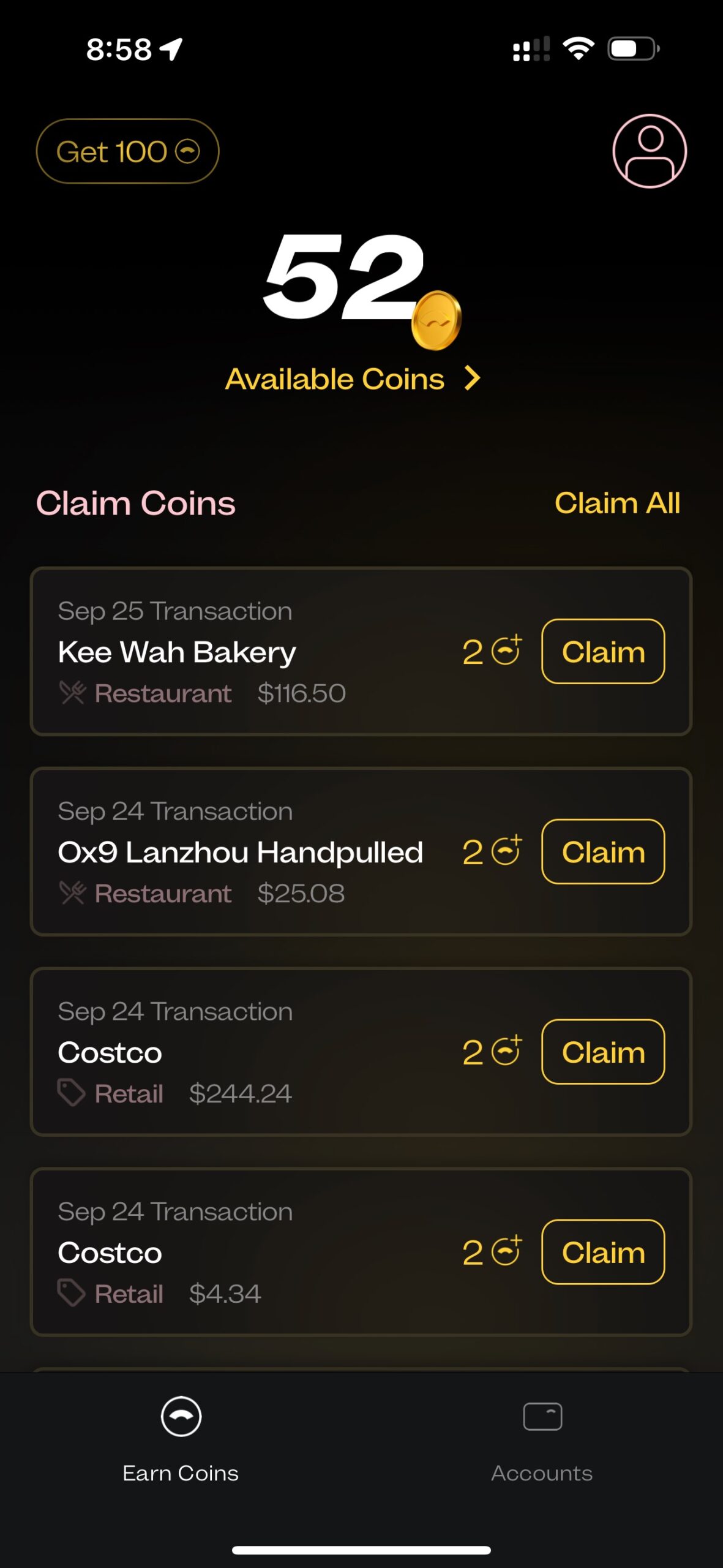
Task: Switch to the Accounts tab
Action: (542, 1472)
